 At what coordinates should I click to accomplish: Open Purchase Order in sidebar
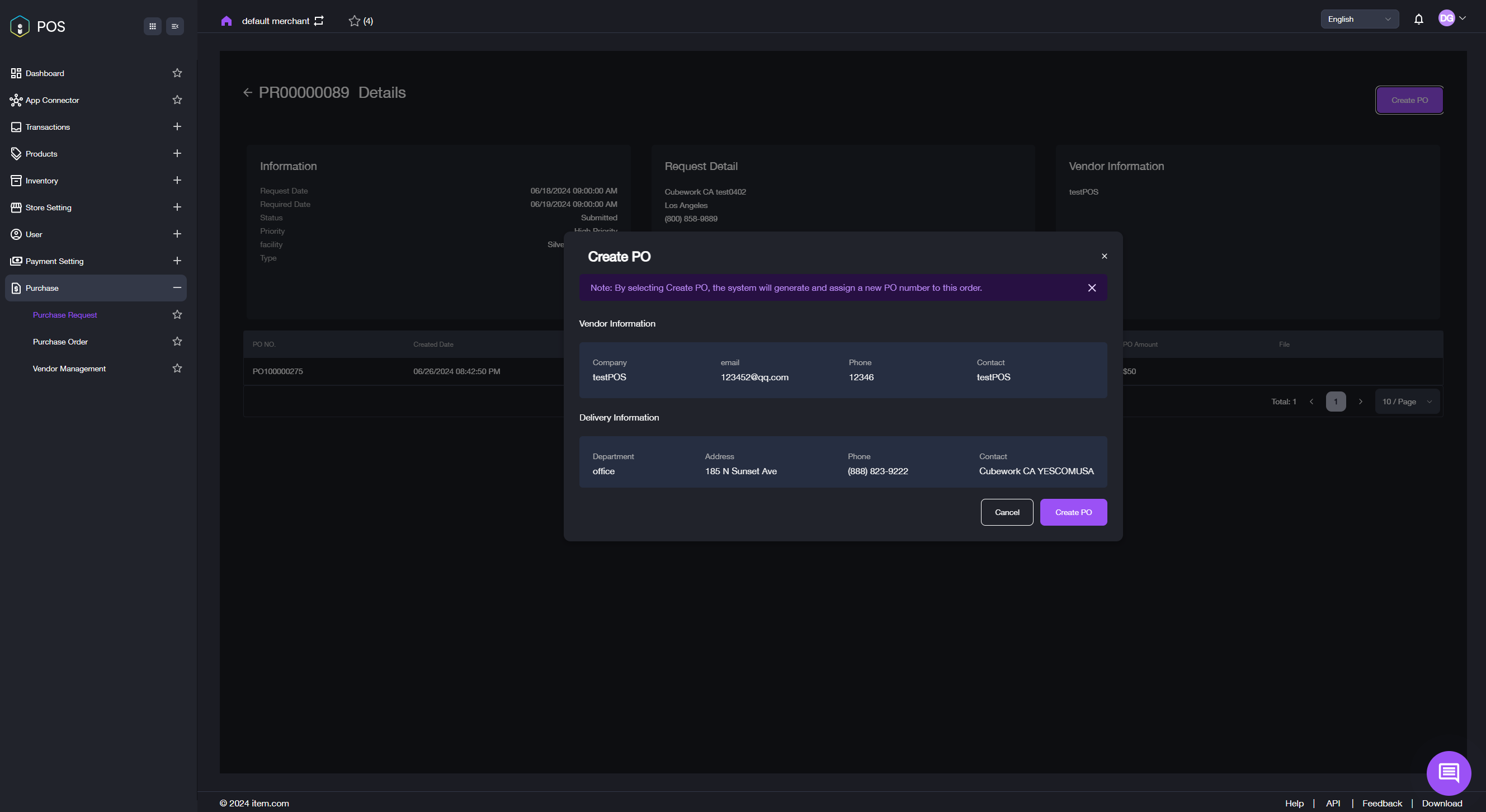(x=60, y=341)
